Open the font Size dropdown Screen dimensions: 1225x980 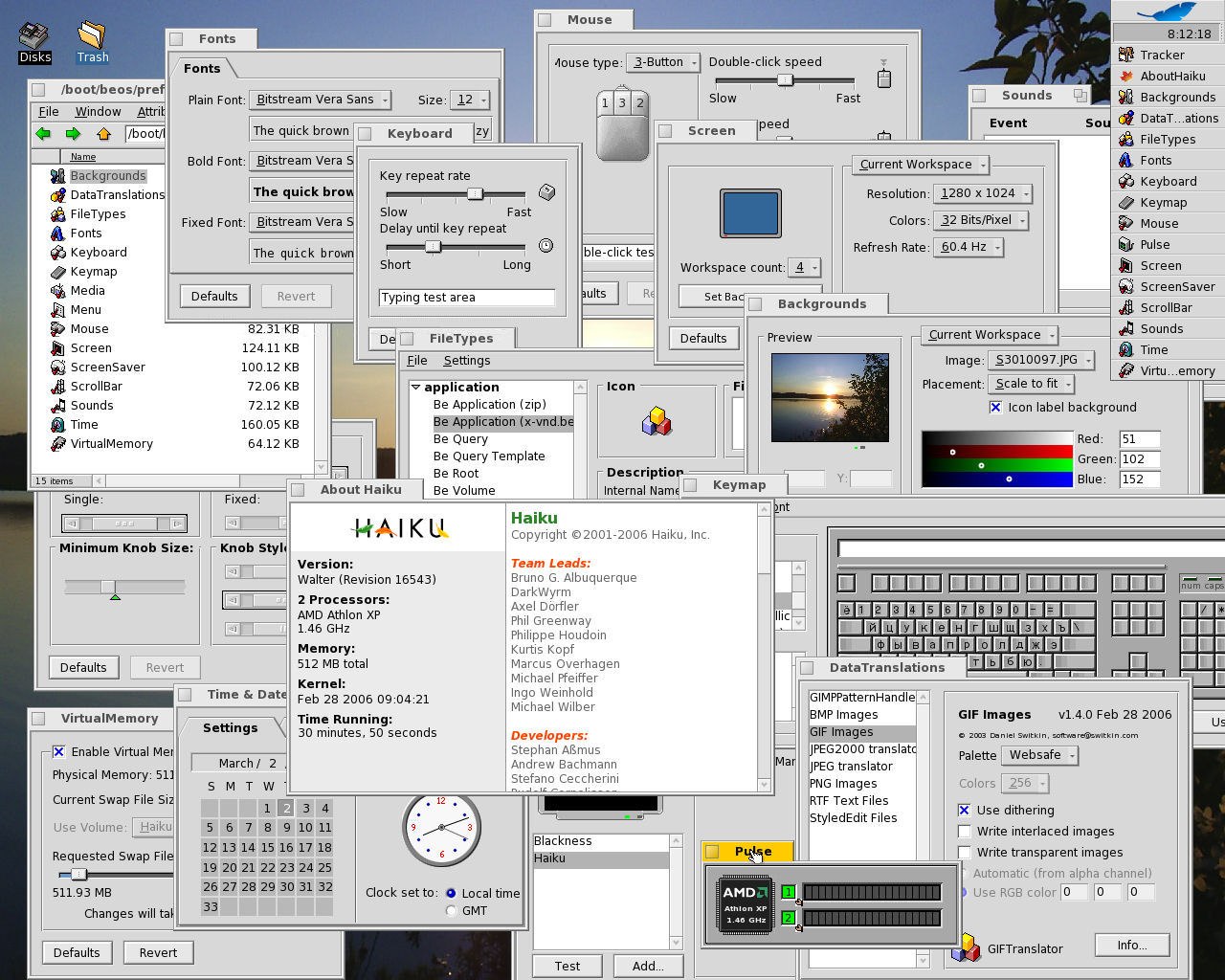pos(470,100)
